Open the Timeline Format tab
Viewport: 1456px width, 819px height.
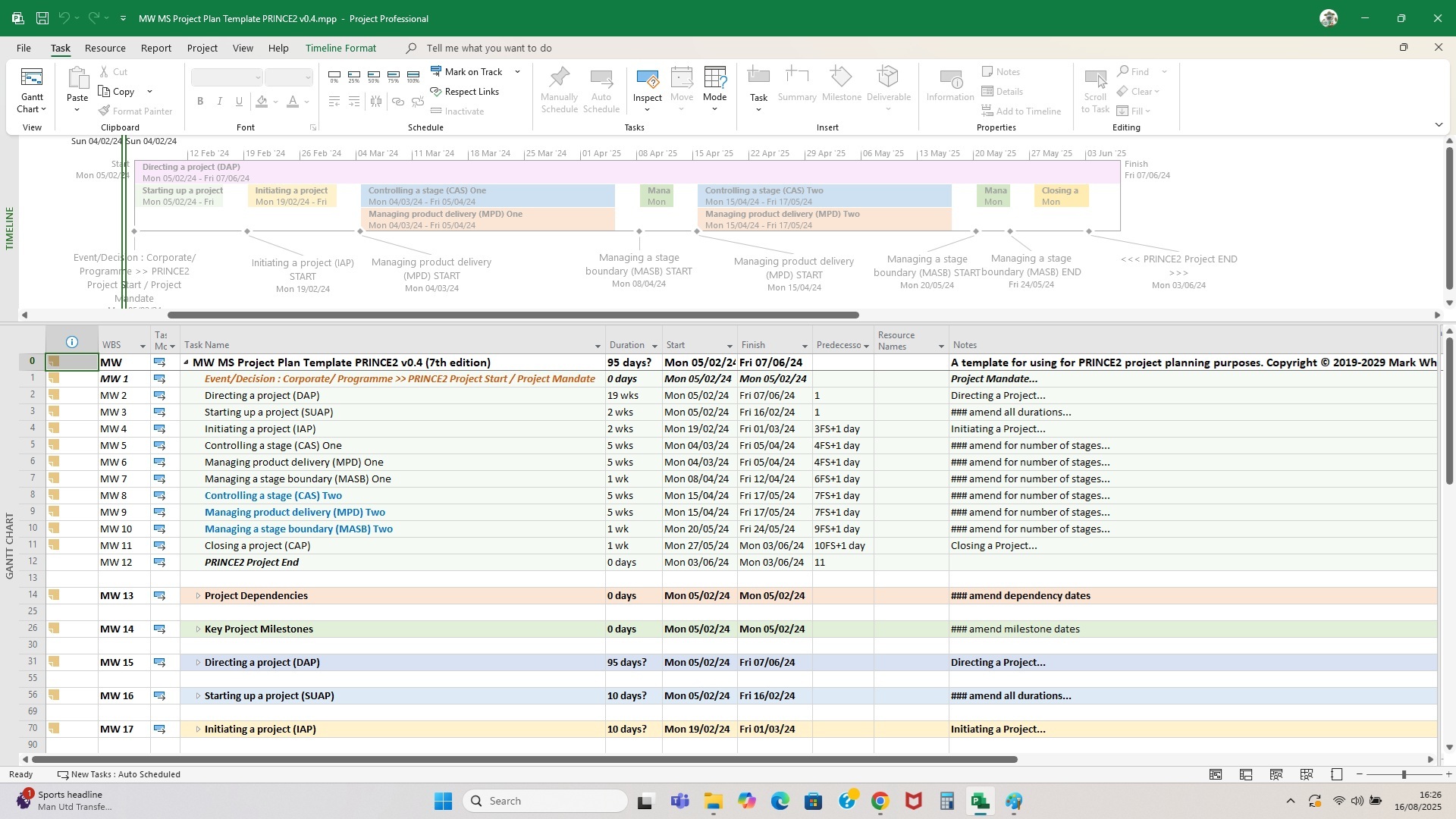pos(340,48)
